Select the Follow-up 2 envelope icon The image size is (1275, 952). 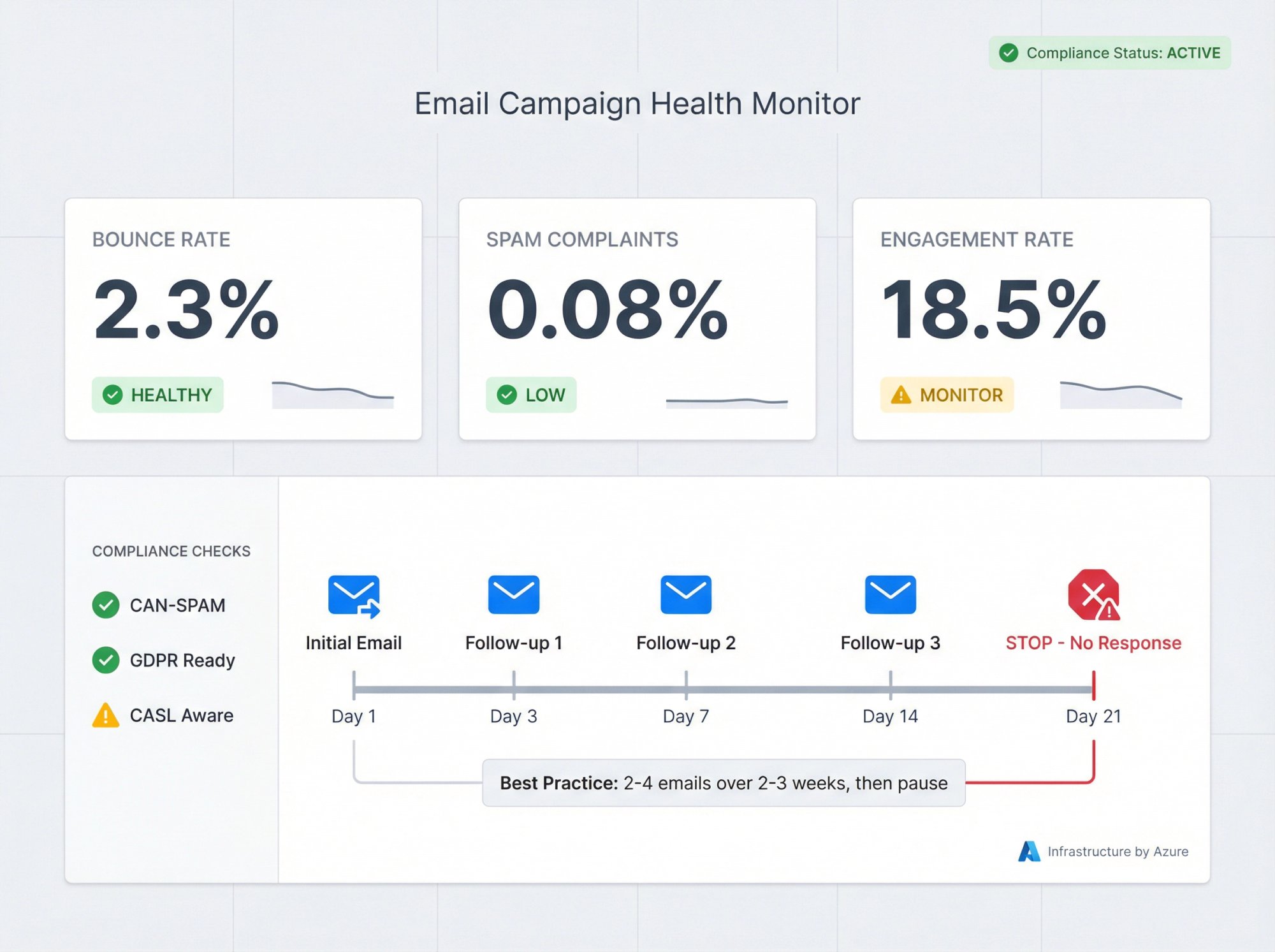(685, 594)
